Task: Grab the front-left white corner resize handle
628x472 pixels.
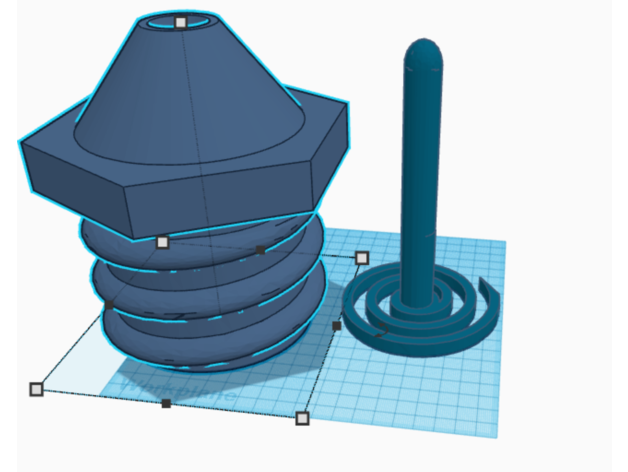Action: (37, 388)
